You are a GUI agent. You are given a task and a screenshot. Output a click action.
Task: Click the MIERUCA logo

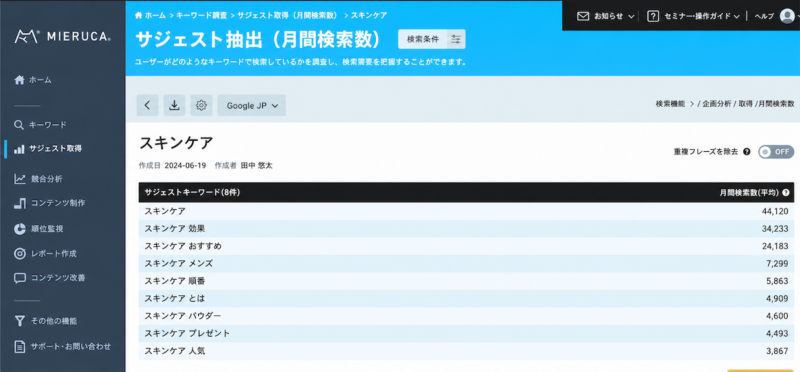[x=62, y=37]
